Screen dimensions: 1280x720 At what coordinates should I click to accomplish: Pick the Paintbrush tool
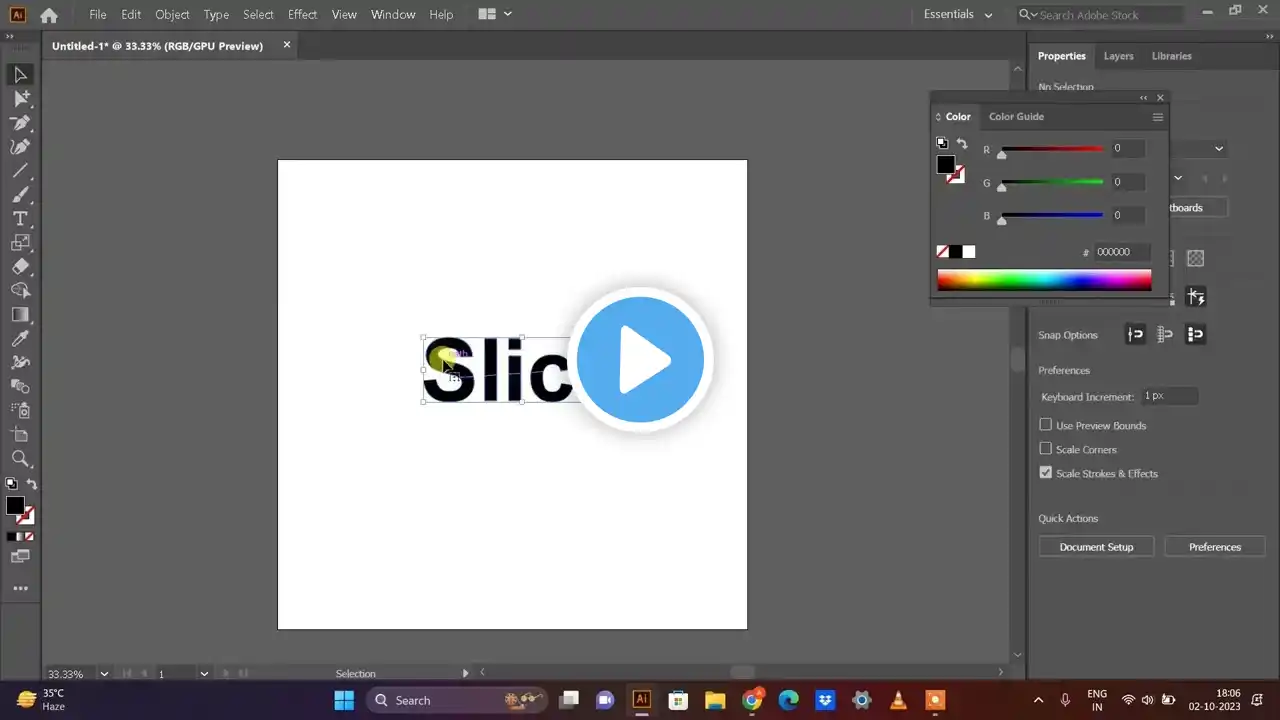click(20, 195)
